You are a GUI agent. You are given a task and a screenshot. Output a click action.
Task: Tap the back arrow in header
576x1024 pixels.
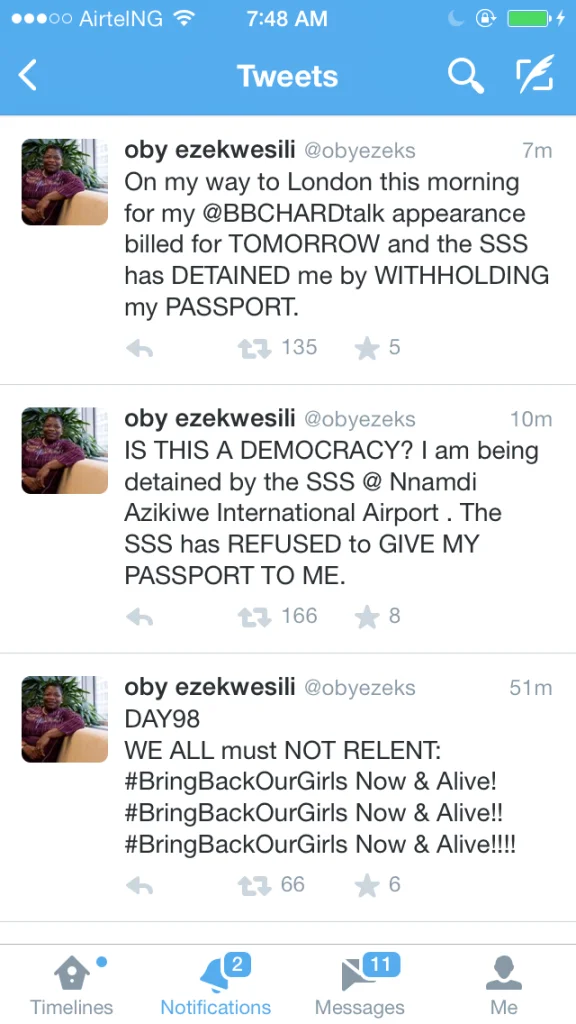[x=28, y=74]
